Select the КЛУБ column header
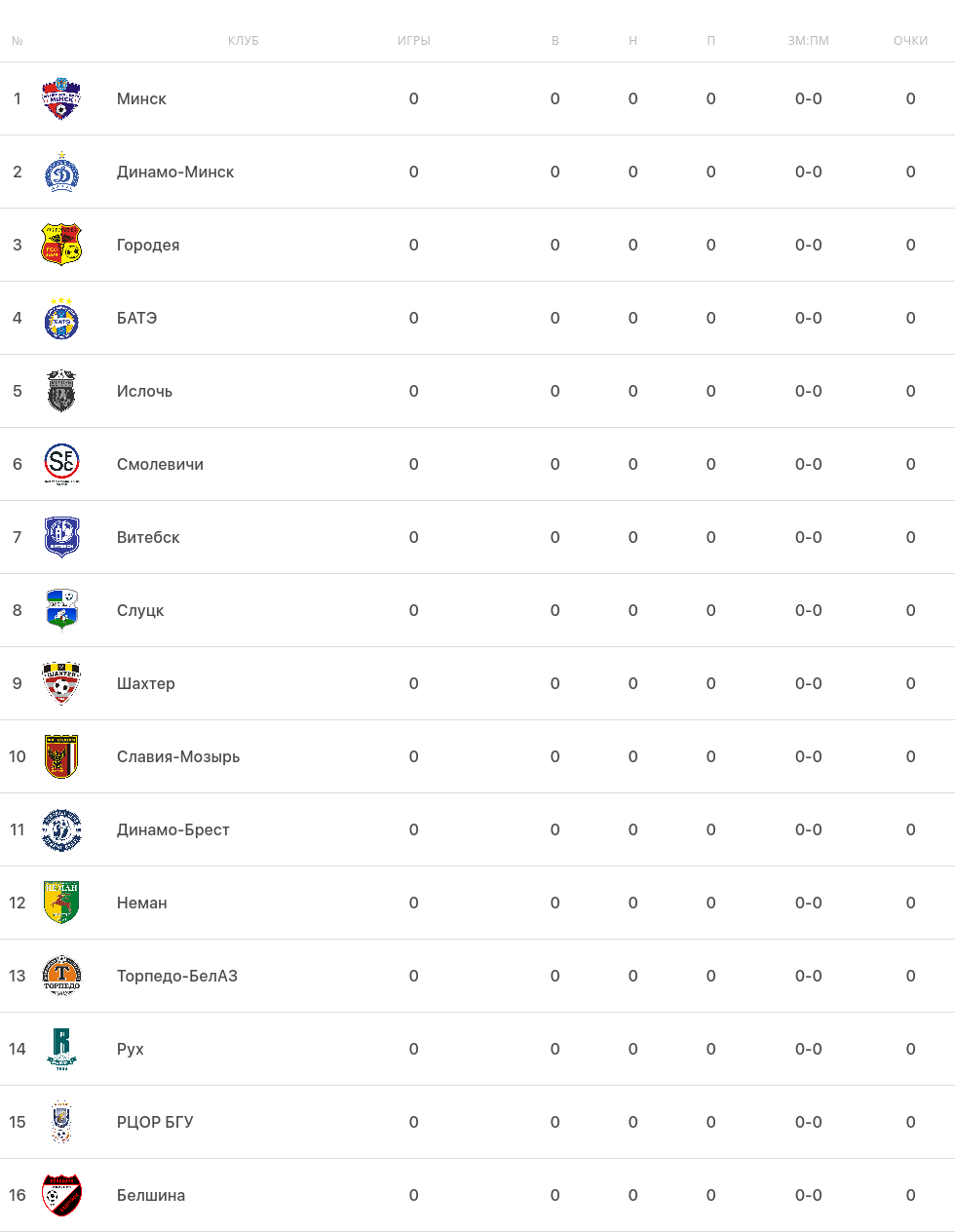This screenshot has width=955, height=1232. click(244, 41)
